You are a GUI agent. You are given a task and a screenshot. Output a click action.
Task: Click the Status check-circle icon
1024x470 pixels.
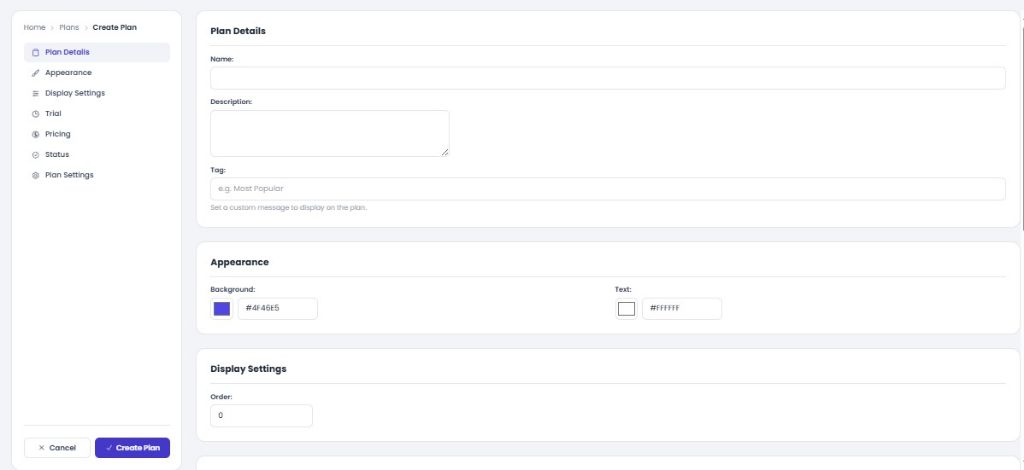point(36,155)
